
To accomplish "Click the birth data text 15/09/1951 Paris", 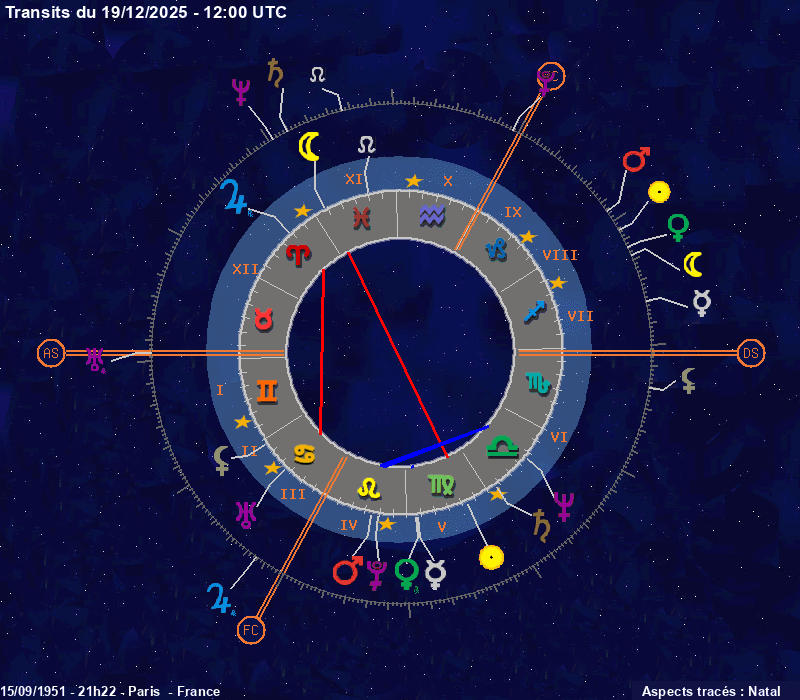I will coord(110,691).
